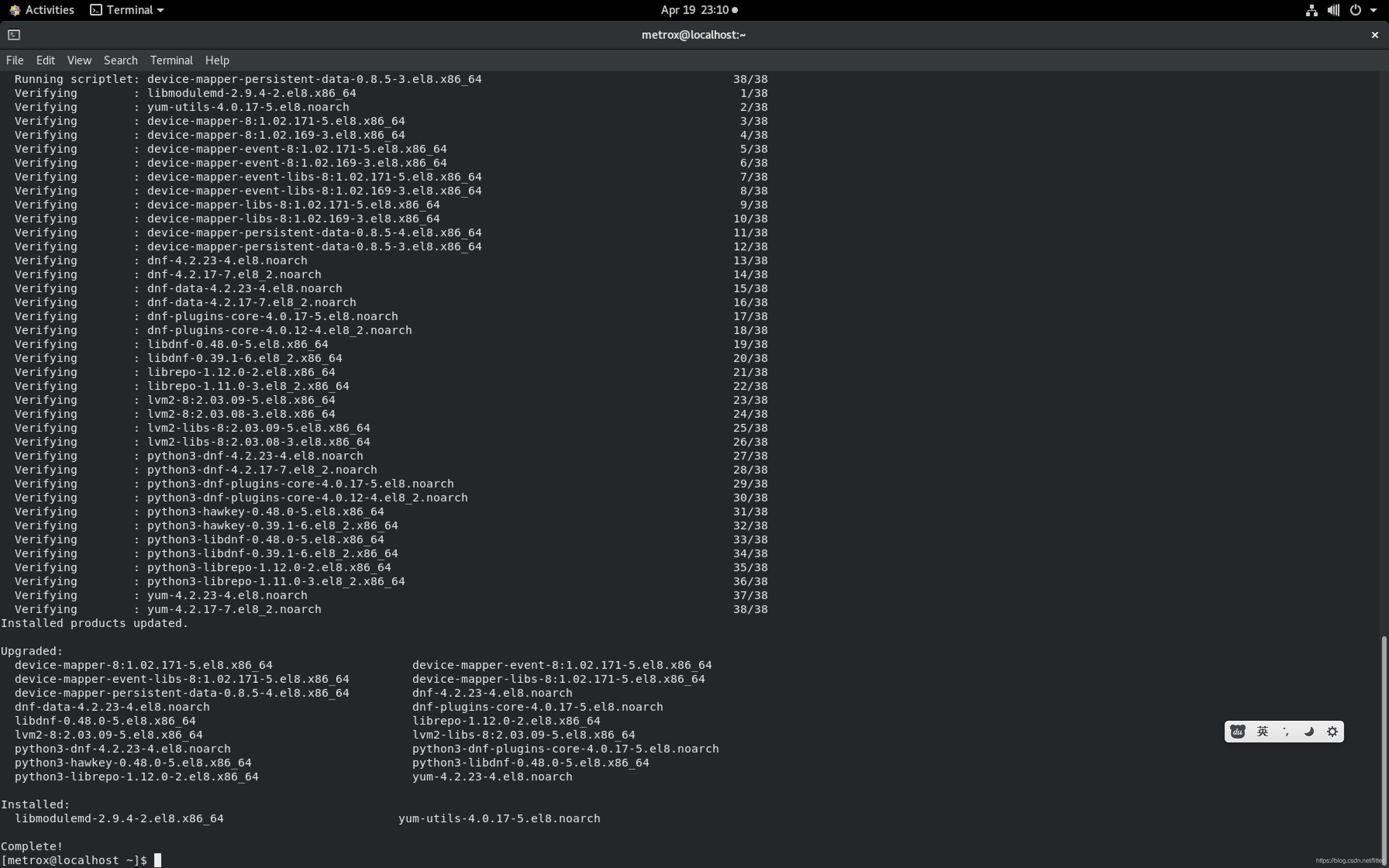Click the progress count 19/38

click(750, 344)
